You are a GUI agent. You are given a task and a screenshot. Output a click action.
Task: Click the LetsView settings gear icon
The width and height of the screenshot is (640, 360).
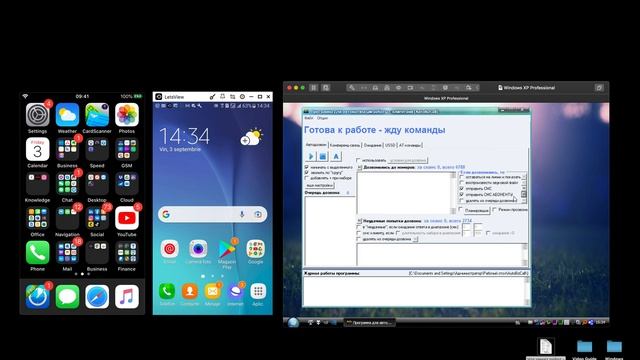tap(242, 97)
